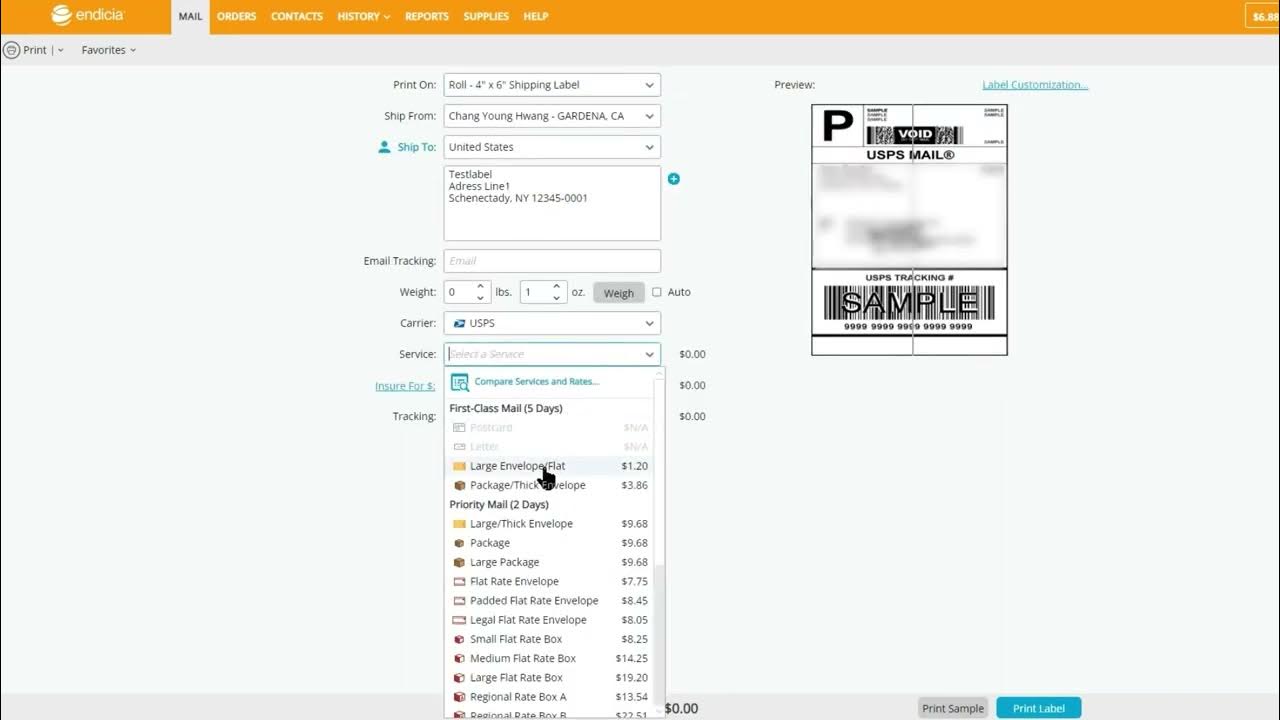Click the Ship To link label

pyautogui.click(x=417, y=147)
